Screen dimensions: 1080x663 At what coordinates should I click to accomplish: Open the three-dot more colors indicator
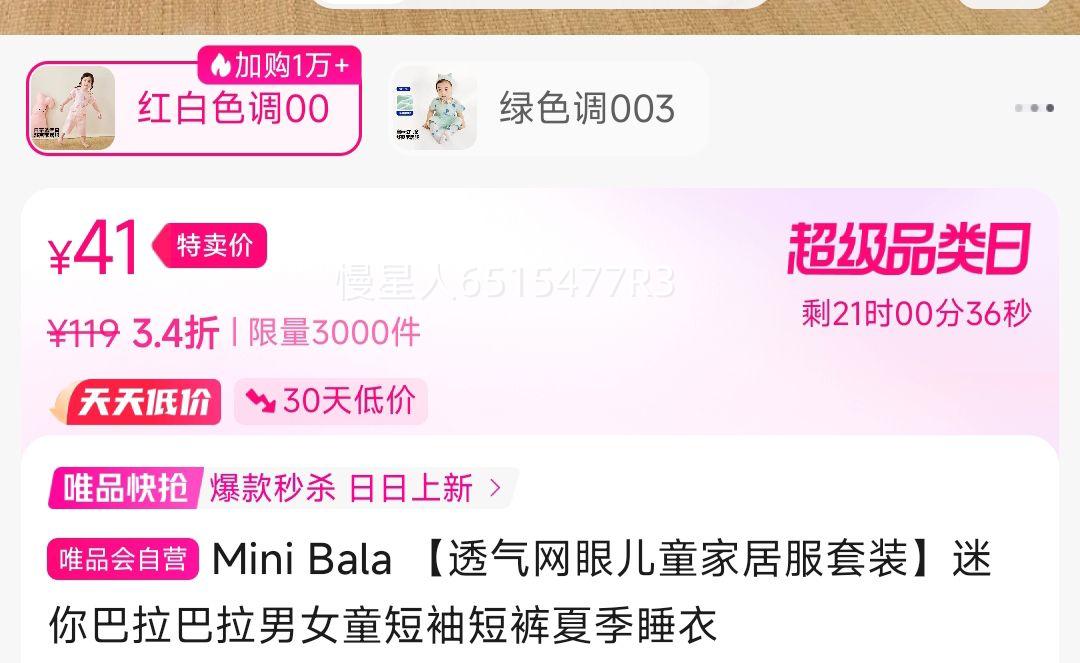coord(1035,108)
